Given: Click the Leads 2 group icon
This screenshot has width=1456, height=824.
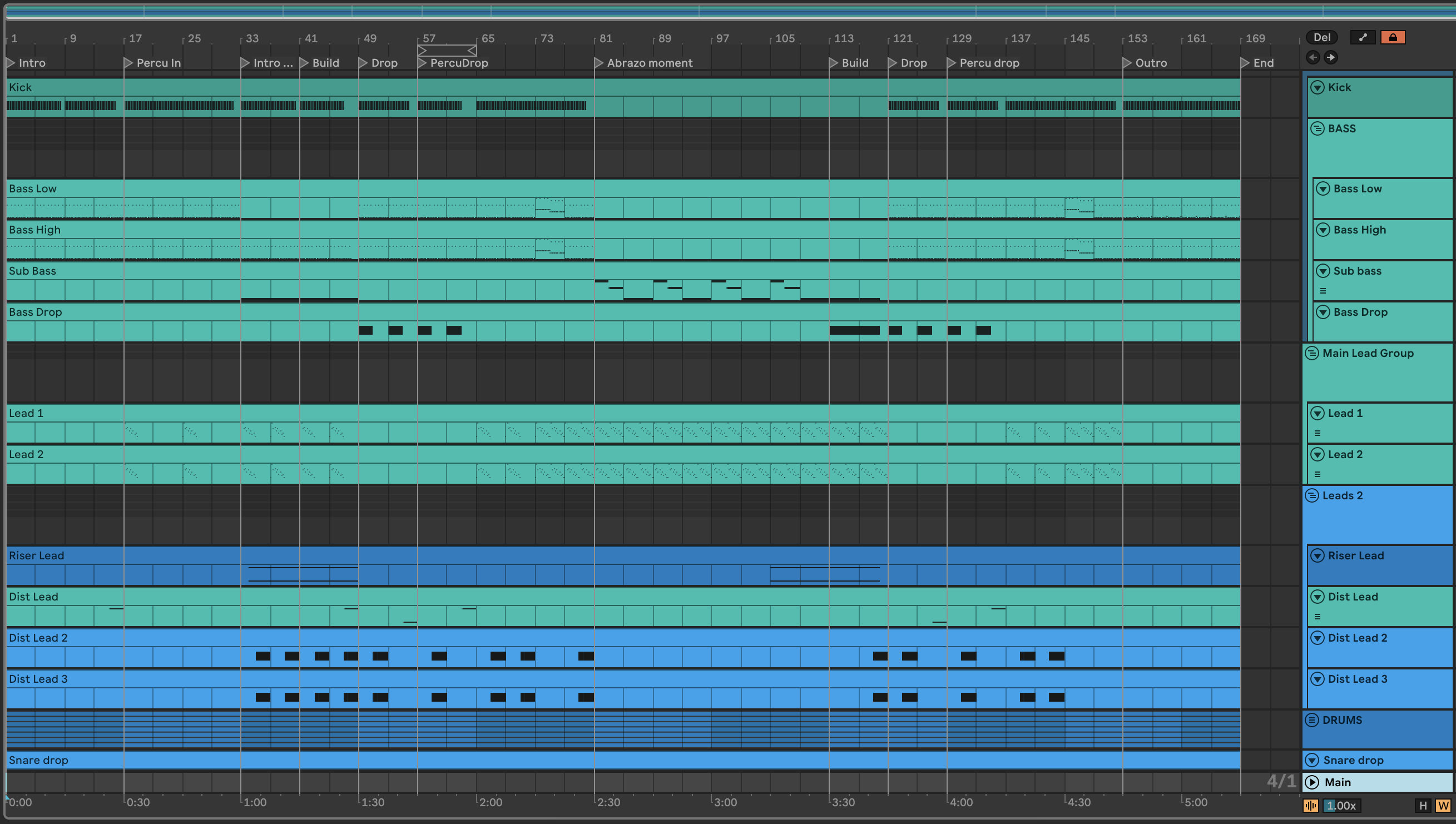Looking at the screenshot, I should point(1311,496).
